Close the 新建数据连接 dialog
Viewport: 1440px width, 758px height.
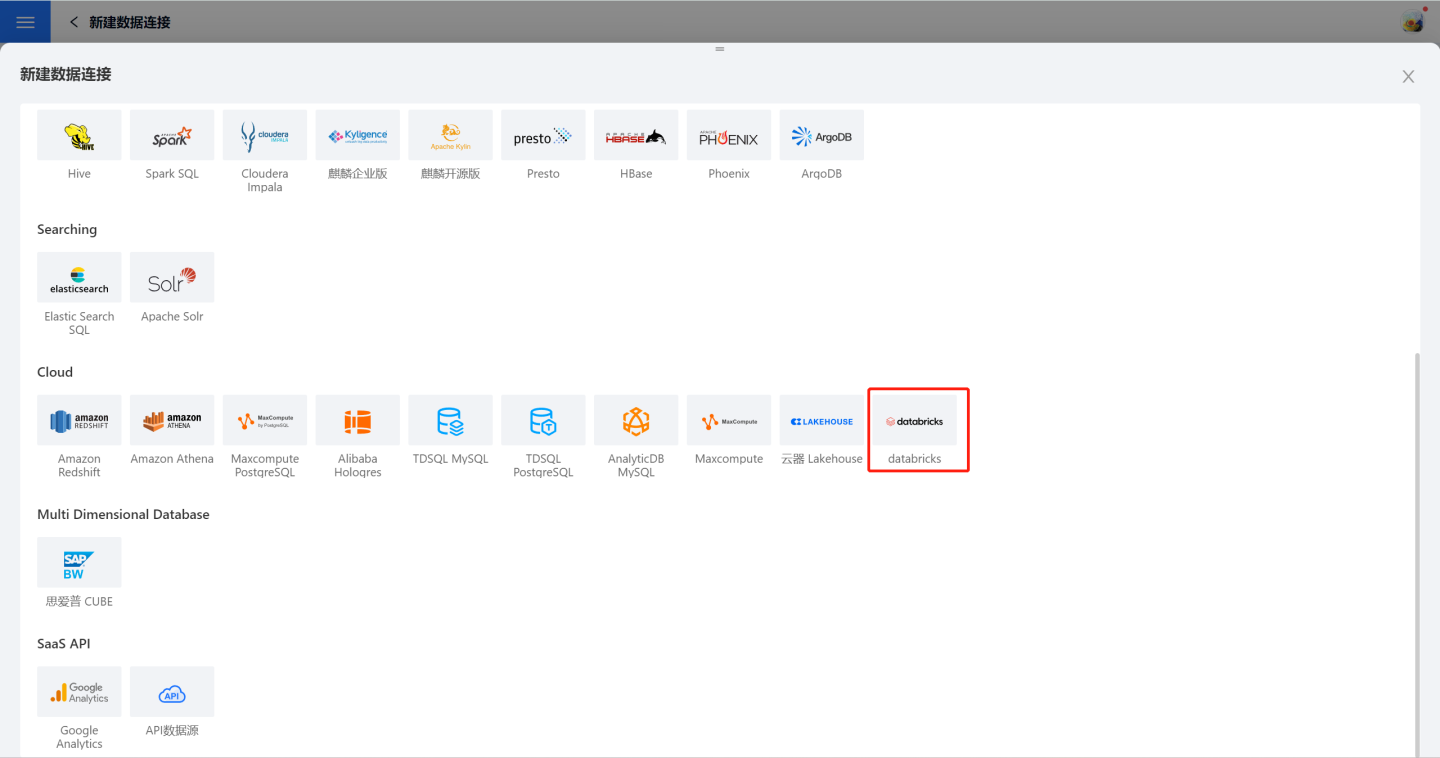[1408, 77]
